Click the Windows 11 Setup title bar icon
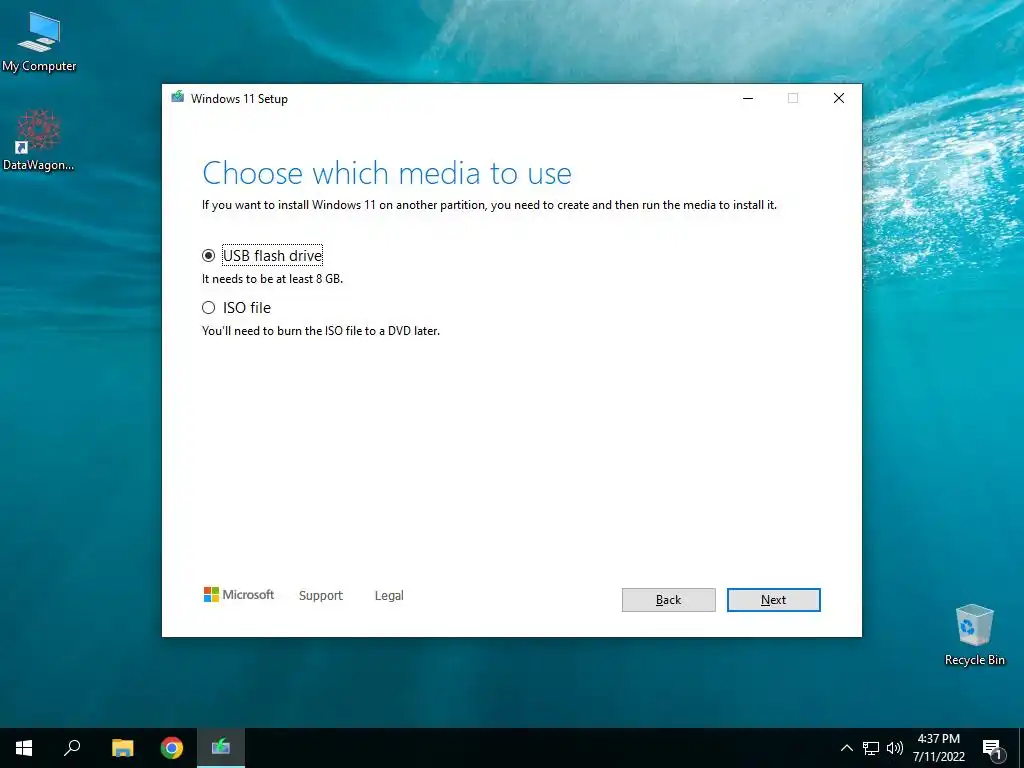 pyautogui.click(x=178, y=97)
